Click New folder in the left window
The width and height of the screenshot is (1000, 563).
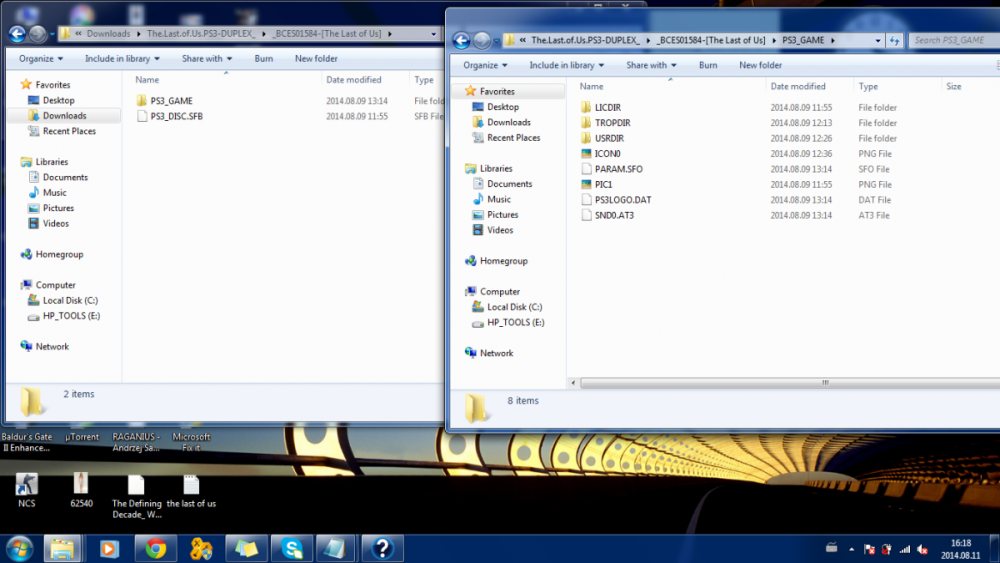(x=316, y=59)
